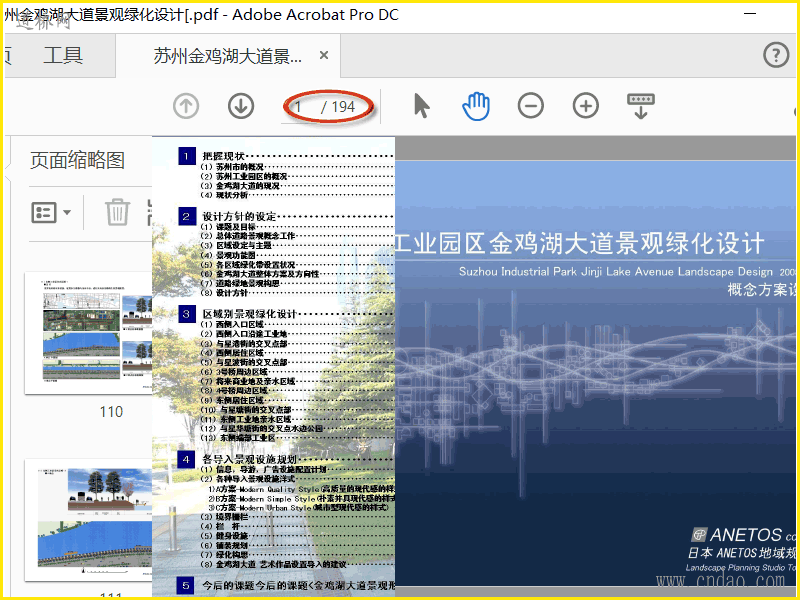Zoom out with the minus icon

tap(531, 106)
